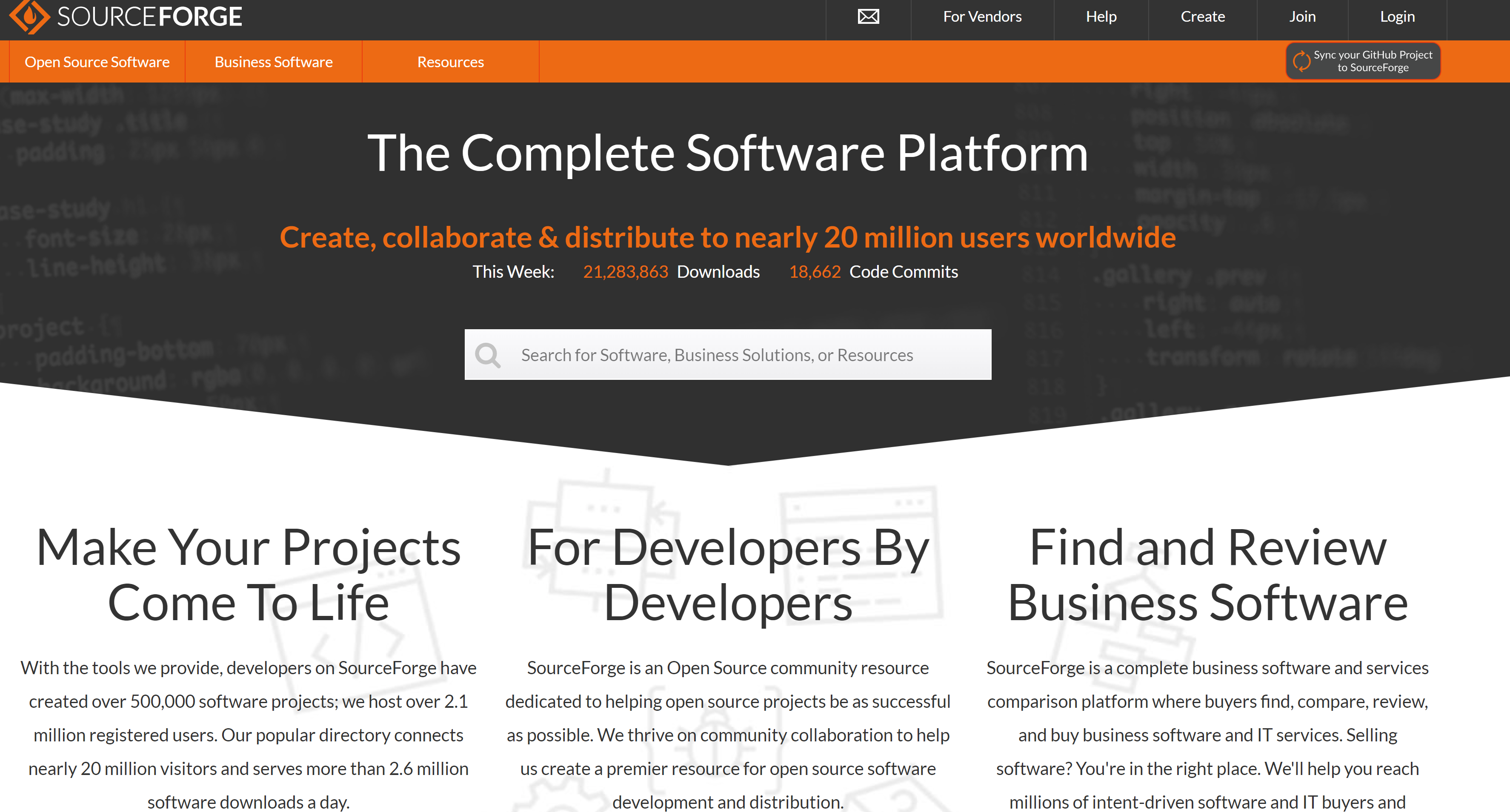Image resolution: width=1510 pixels, height=812 pixels.
Task: Open the Open Source Software menu
Action: point(97,62)
